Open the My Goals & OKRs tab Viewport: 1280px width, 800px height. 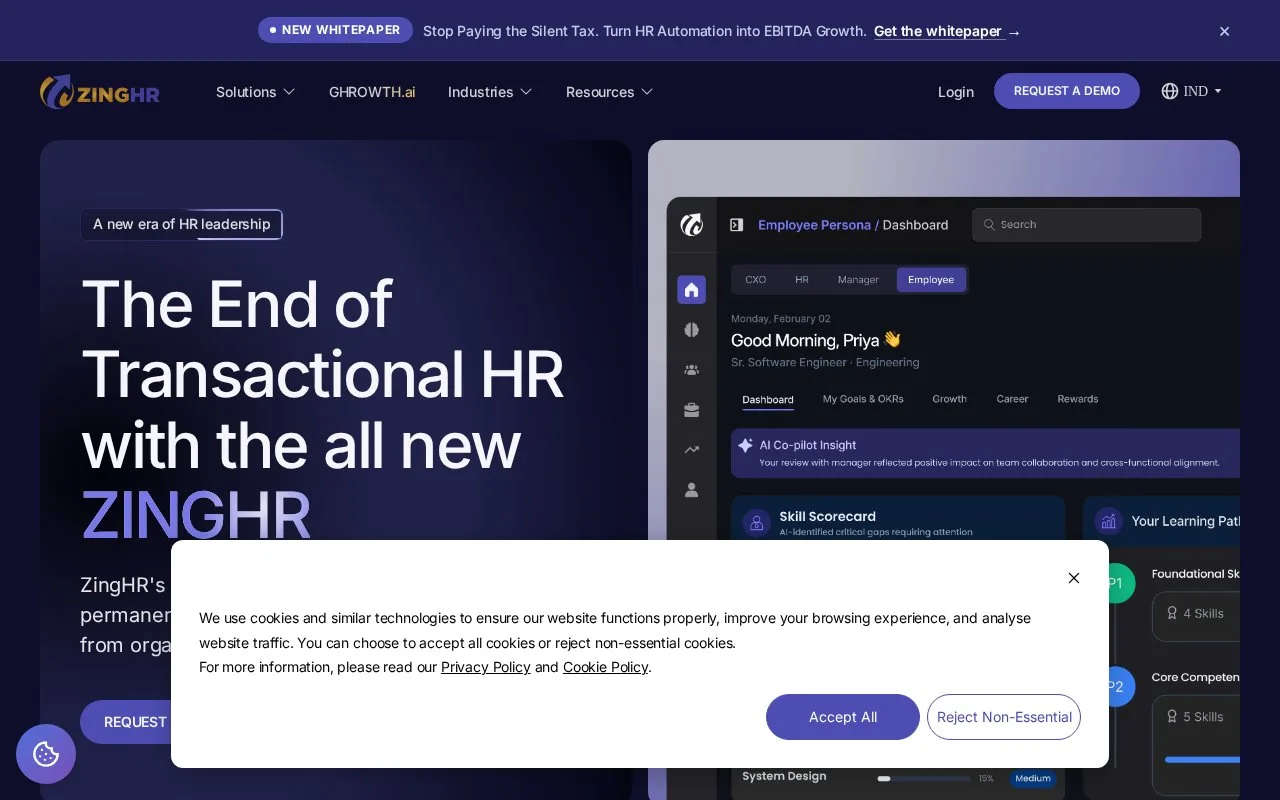[863, 399]
